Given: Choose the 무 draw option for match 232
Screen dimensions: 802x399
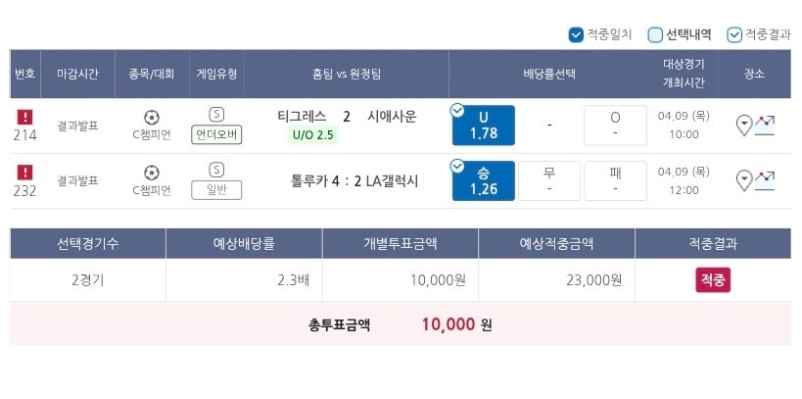Looking at the screenshot, I should click(549, 181).
